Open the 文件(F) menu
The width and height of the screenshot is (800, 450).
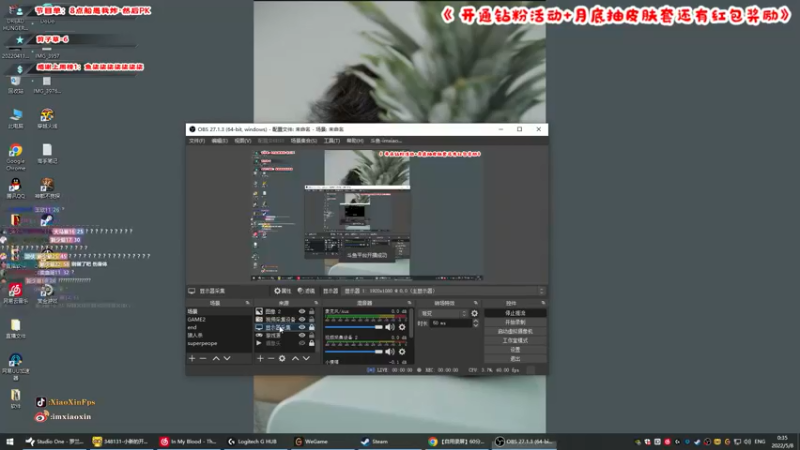pos(197,141)
